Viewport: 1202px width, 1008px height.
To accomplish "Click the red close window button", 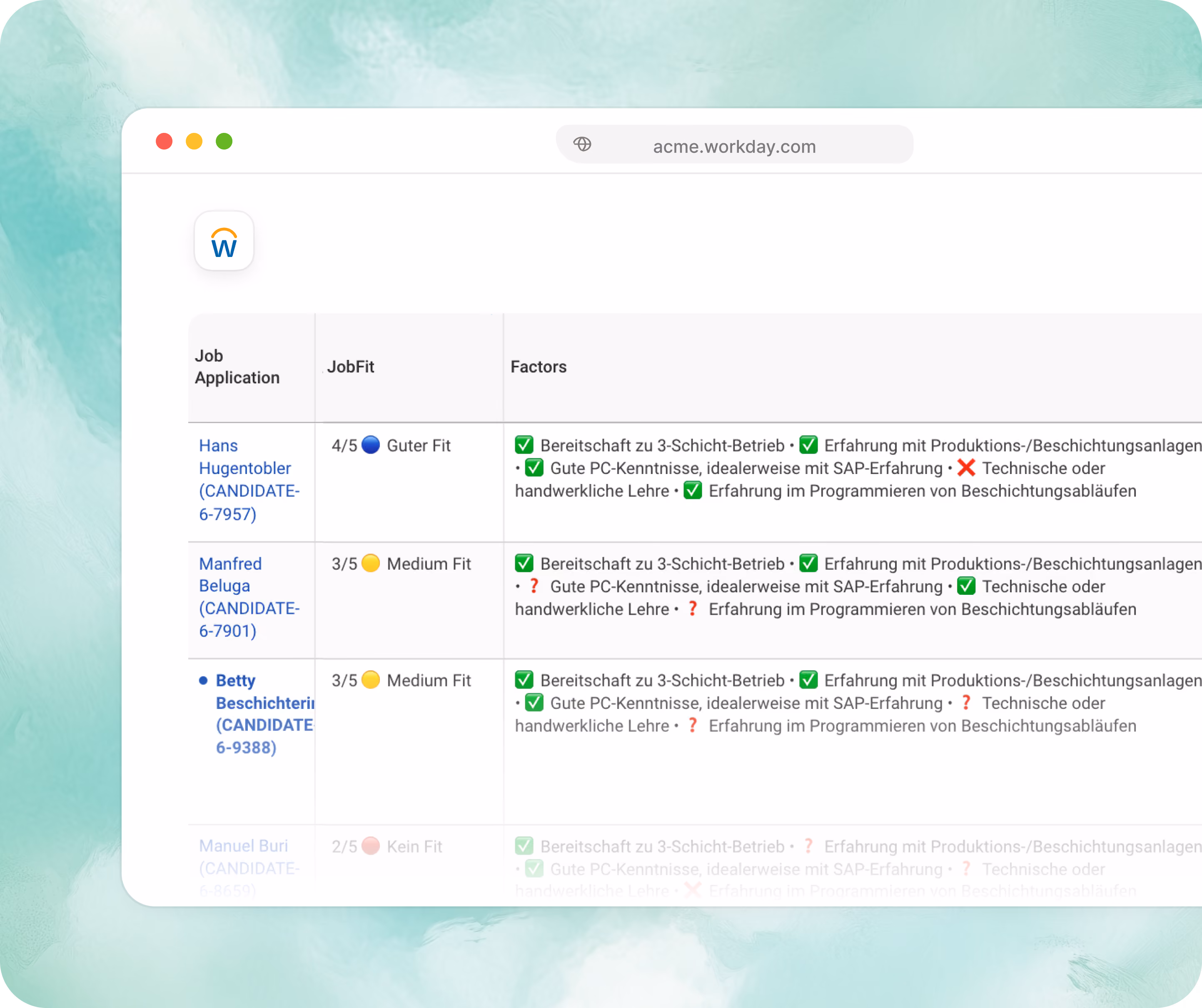I will pos(164,141).
